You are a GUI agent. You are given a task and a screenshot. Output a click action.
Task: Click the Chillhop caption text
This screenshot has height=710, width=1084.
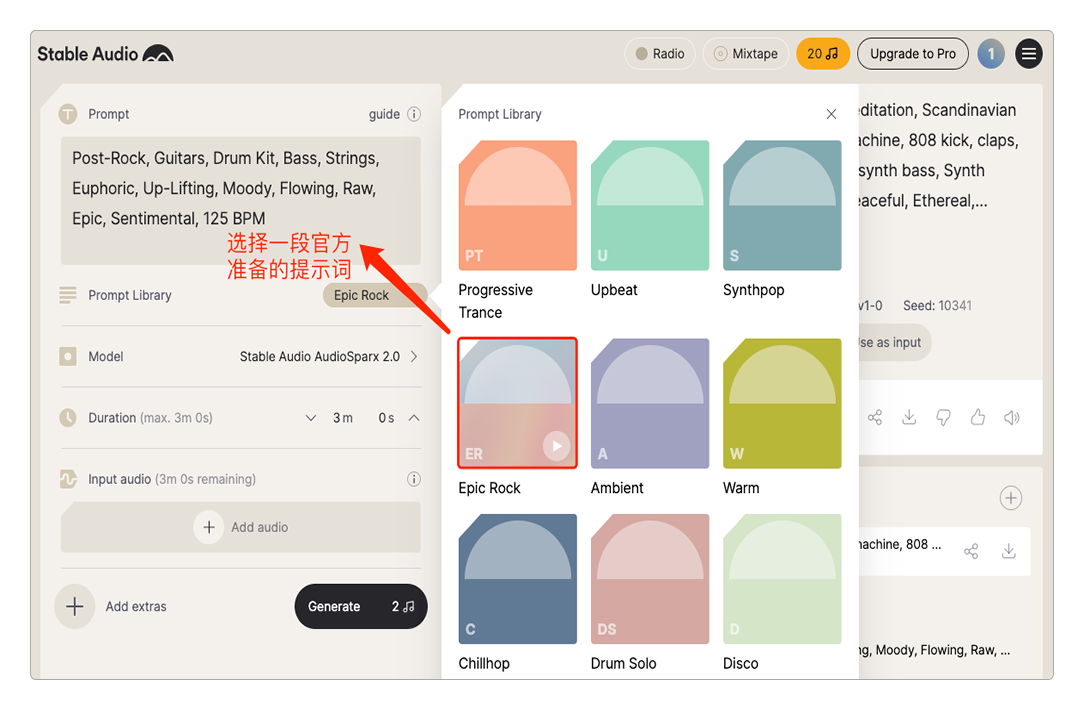coord(484,664)
